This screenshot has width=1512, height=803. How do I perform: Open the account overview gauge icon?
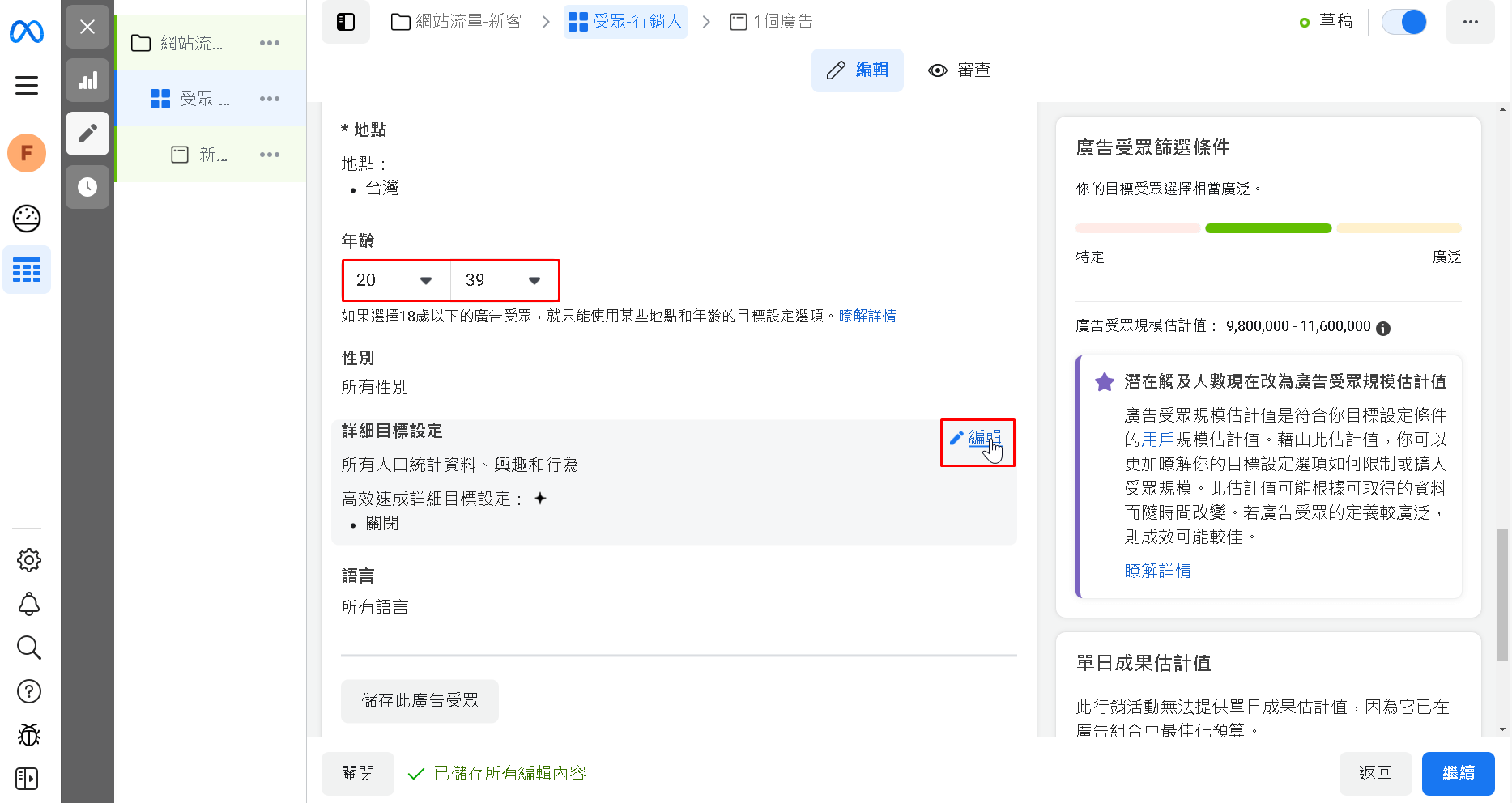coord(27,219)
